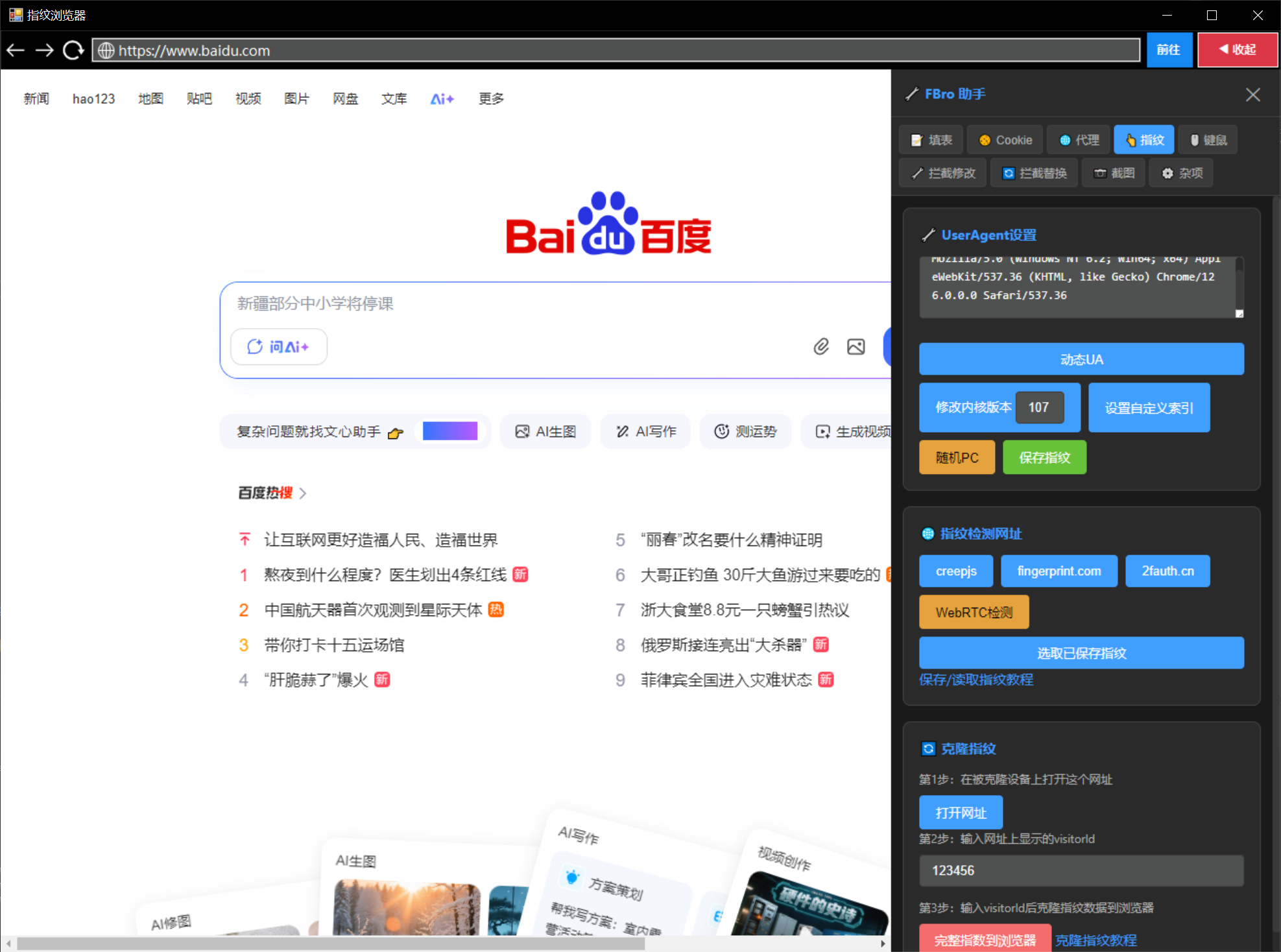This screenshot has width=1281, height=952.
Task: Click the Baidu logo
Action: point(608,224)
